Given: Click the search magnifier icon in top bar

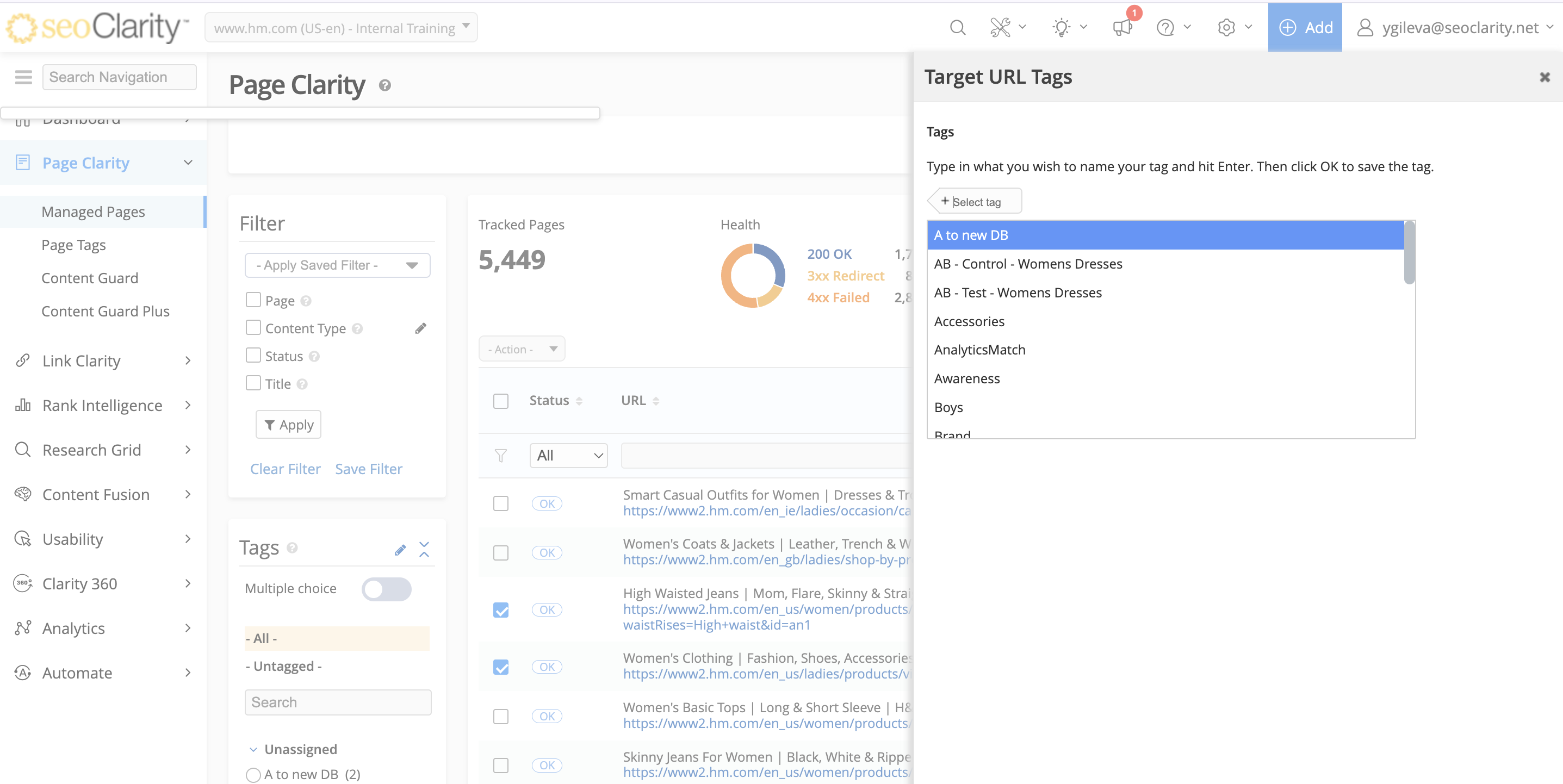Looking at the screenshot, I should click(958, 28).
